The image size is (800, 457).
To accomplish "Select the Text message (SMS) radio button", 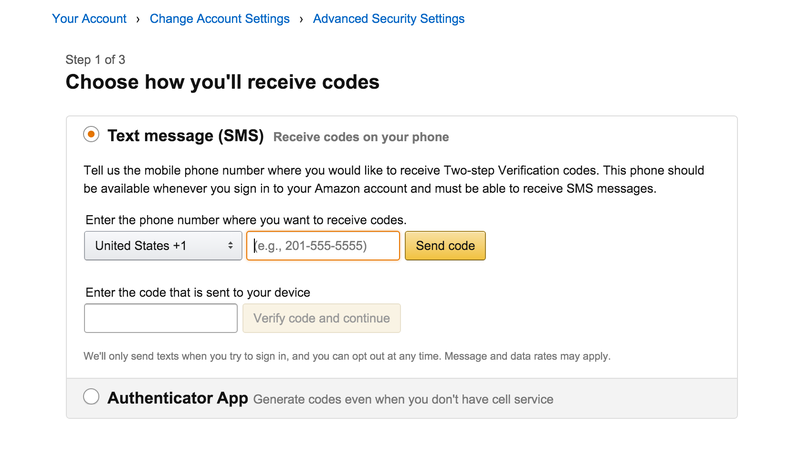I will point(91,135).
